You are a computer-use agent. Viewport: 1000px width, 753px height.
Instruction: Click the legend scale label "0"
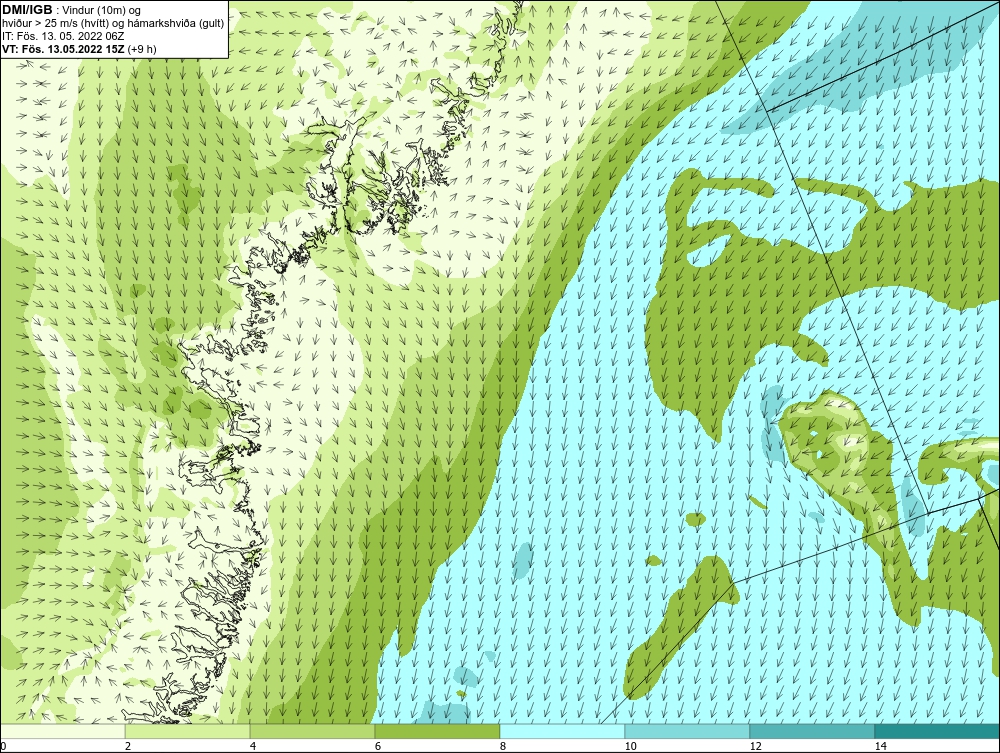pyautogui.click(x=3, y=746)
